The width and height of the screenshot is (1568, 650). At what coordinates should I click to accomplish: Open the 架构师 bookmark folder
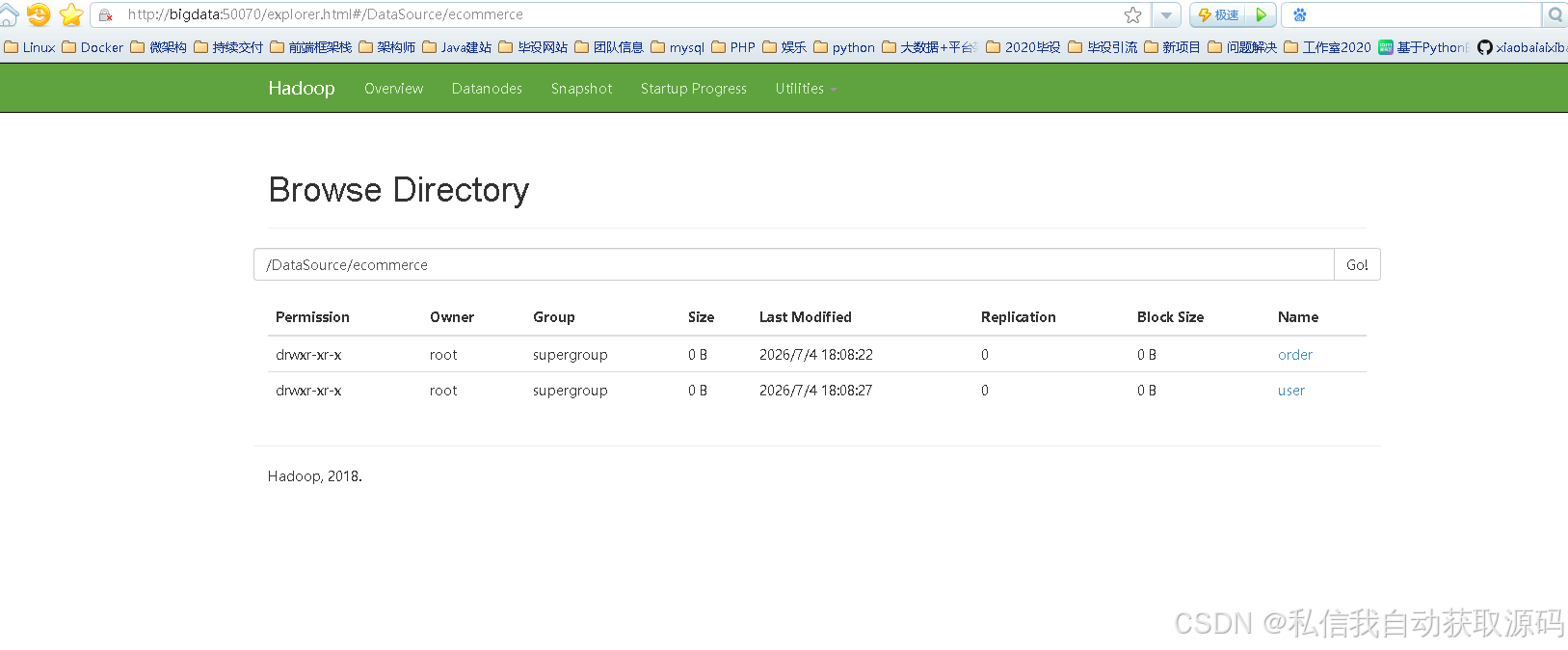click(x=387, y=47)
